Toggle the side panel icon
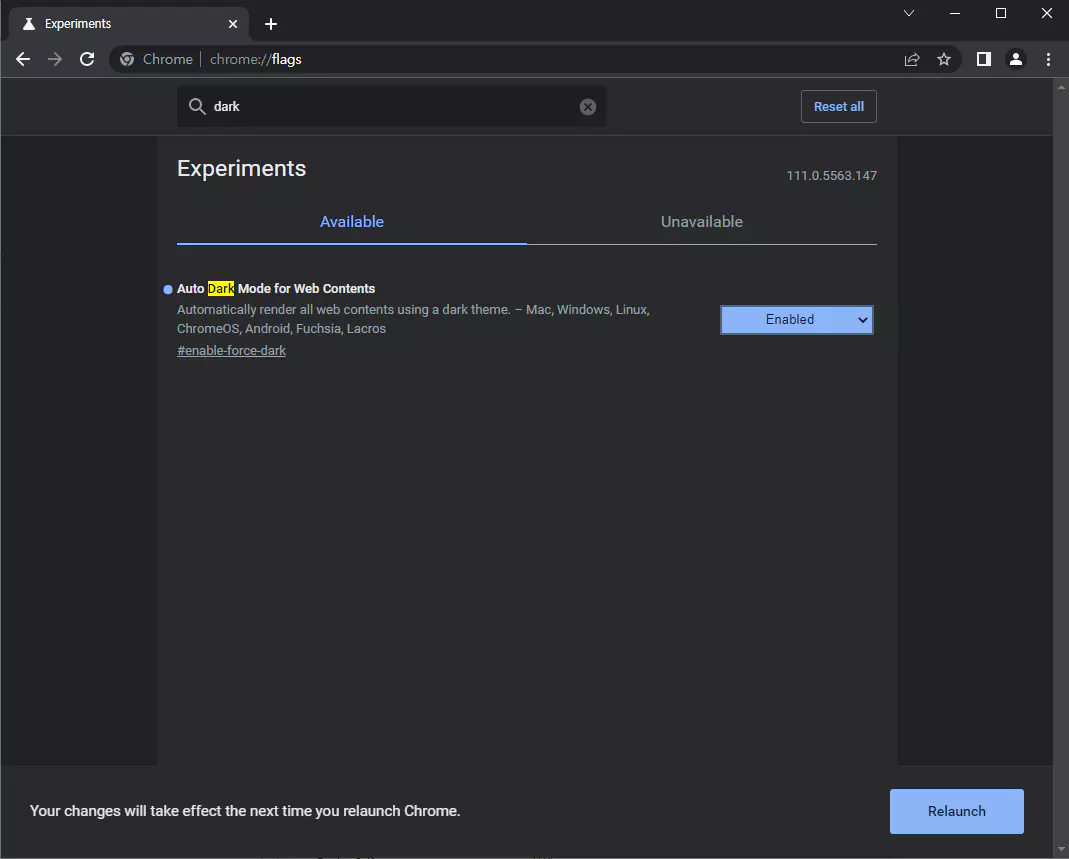The height and width of the screenshot is (859, 1069). (984, 59)
